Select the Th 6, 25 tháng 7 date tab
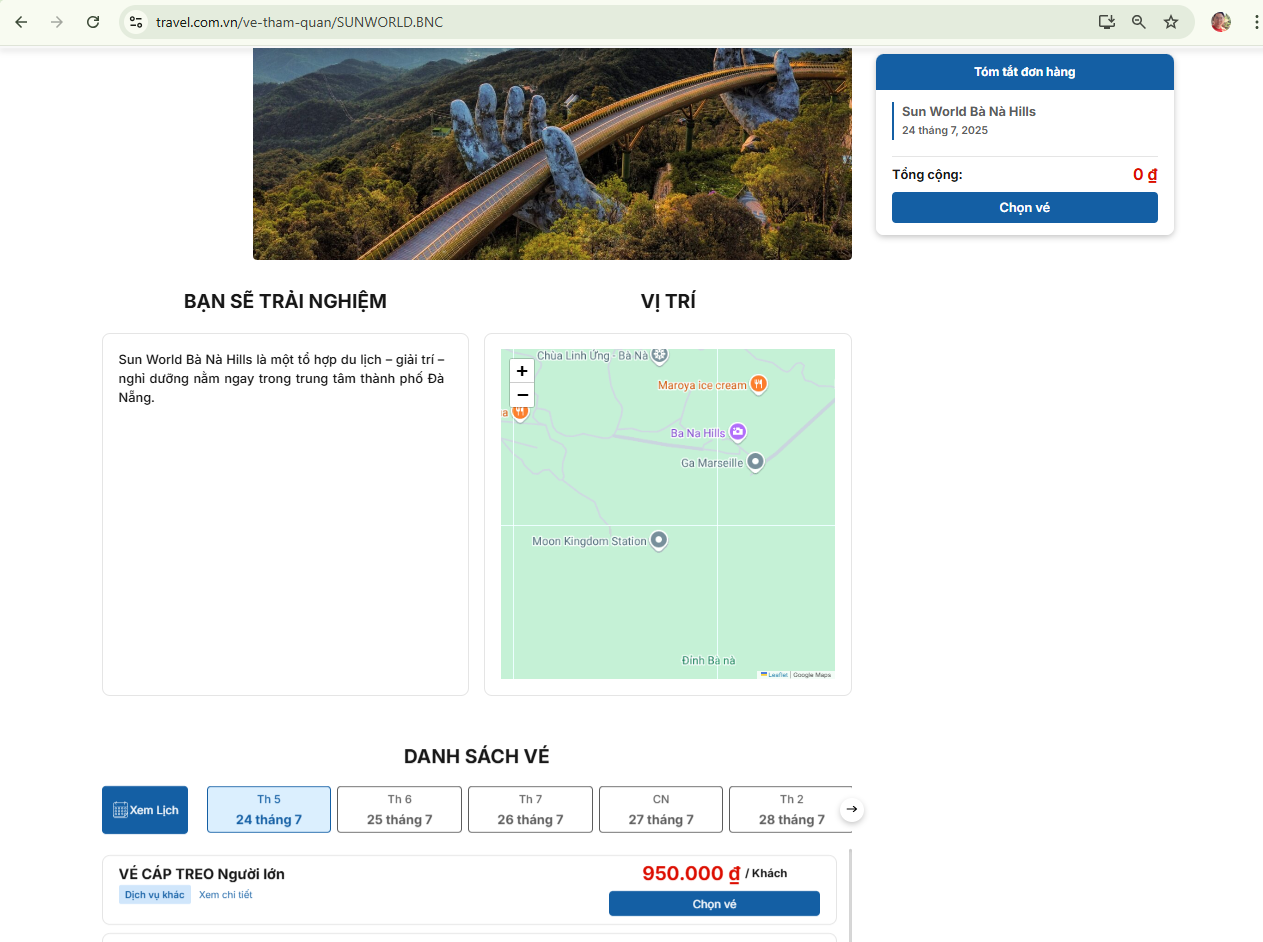 click(x=399, y=809)
